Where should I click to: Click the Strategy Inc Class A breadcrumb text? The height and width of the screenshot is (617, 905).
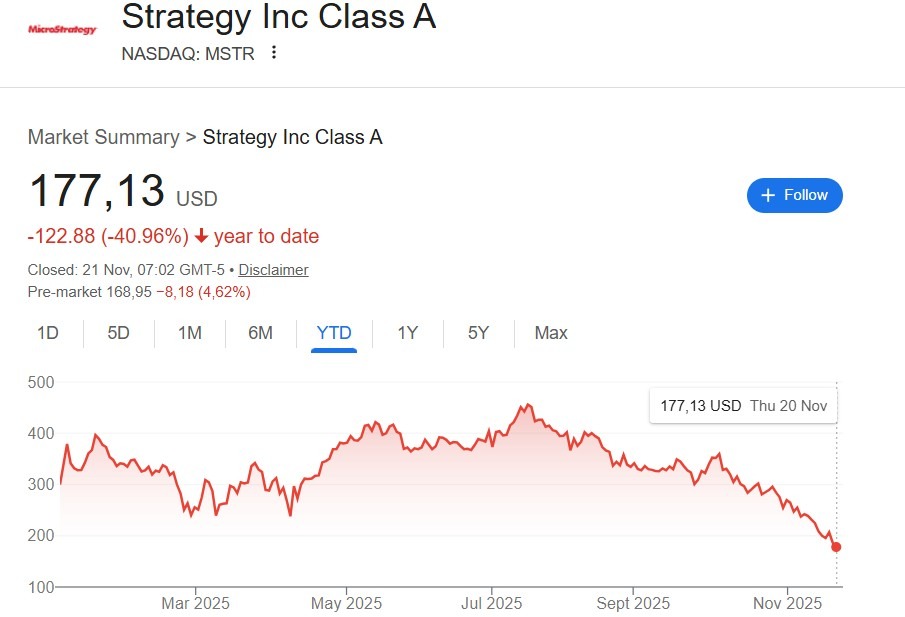(292, 137)
